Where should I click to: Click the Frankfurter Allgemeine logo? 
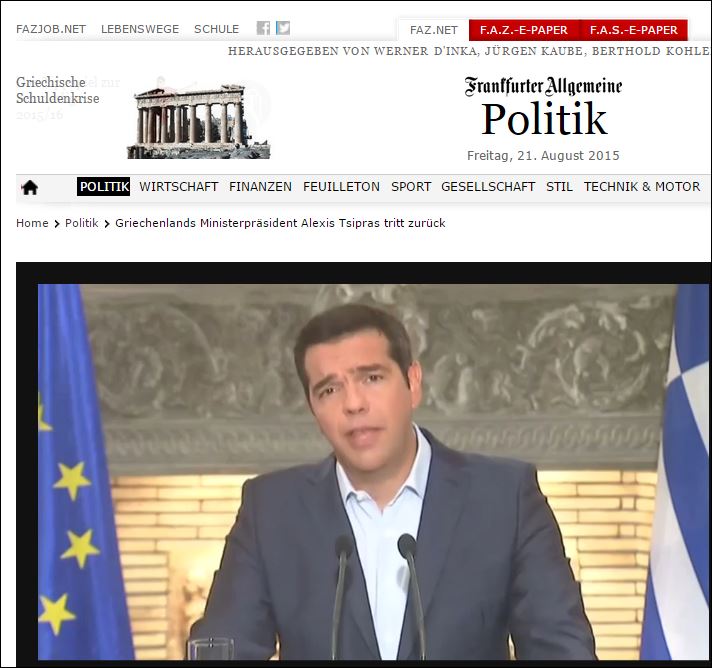click(x=543, y=87)
